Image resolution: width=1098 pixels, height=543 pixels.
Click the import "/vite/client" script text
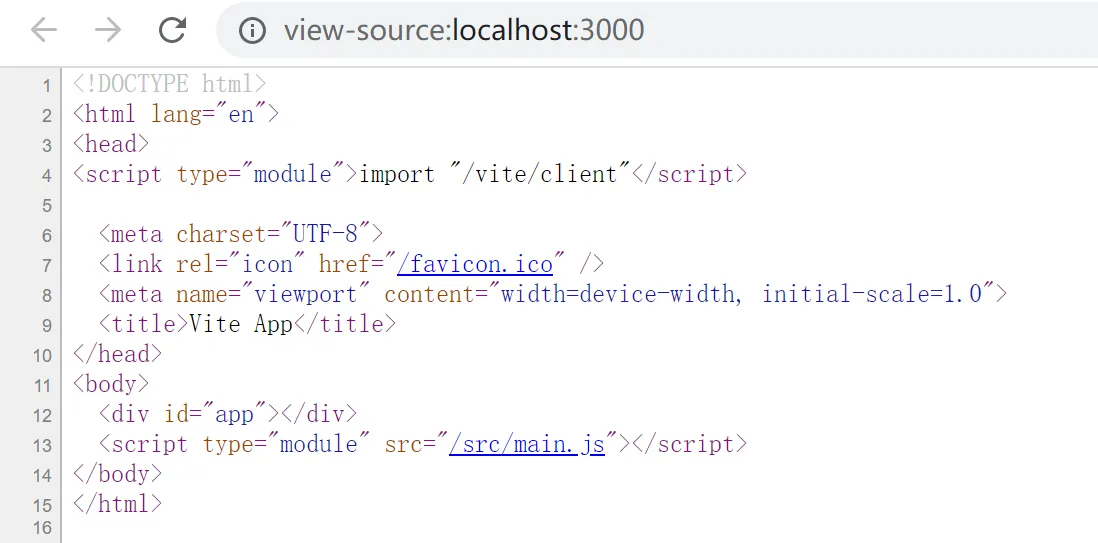(495, 174)
